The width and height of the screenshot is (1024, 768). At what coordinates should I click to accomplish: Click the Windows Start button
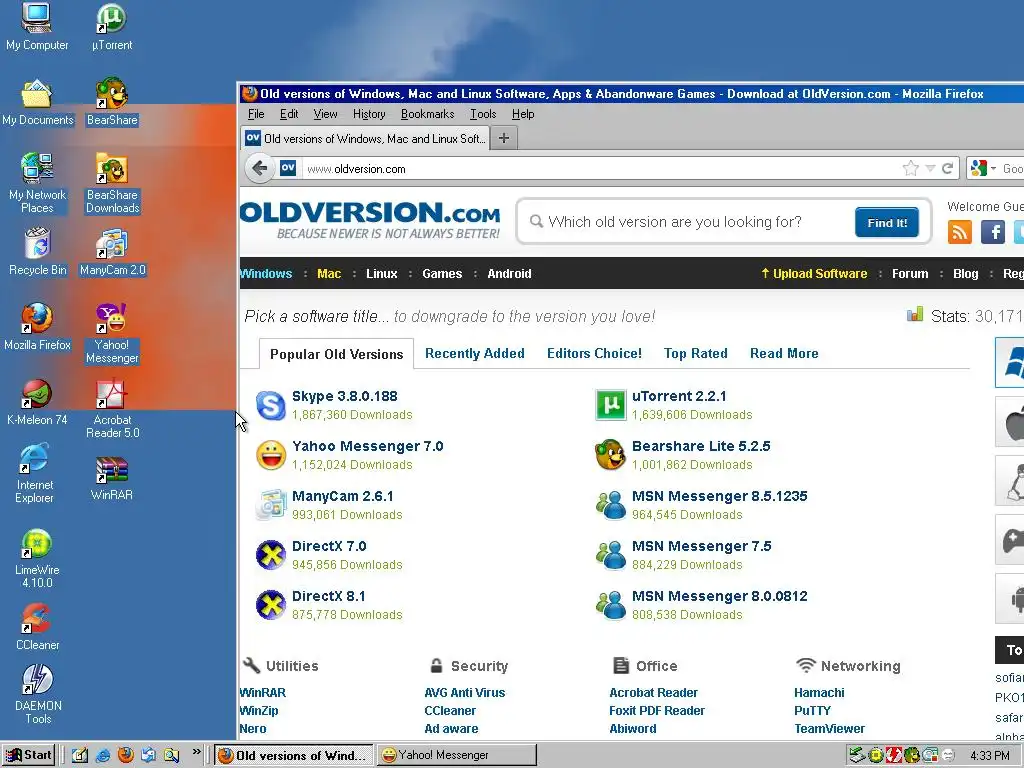coord(29,755)
